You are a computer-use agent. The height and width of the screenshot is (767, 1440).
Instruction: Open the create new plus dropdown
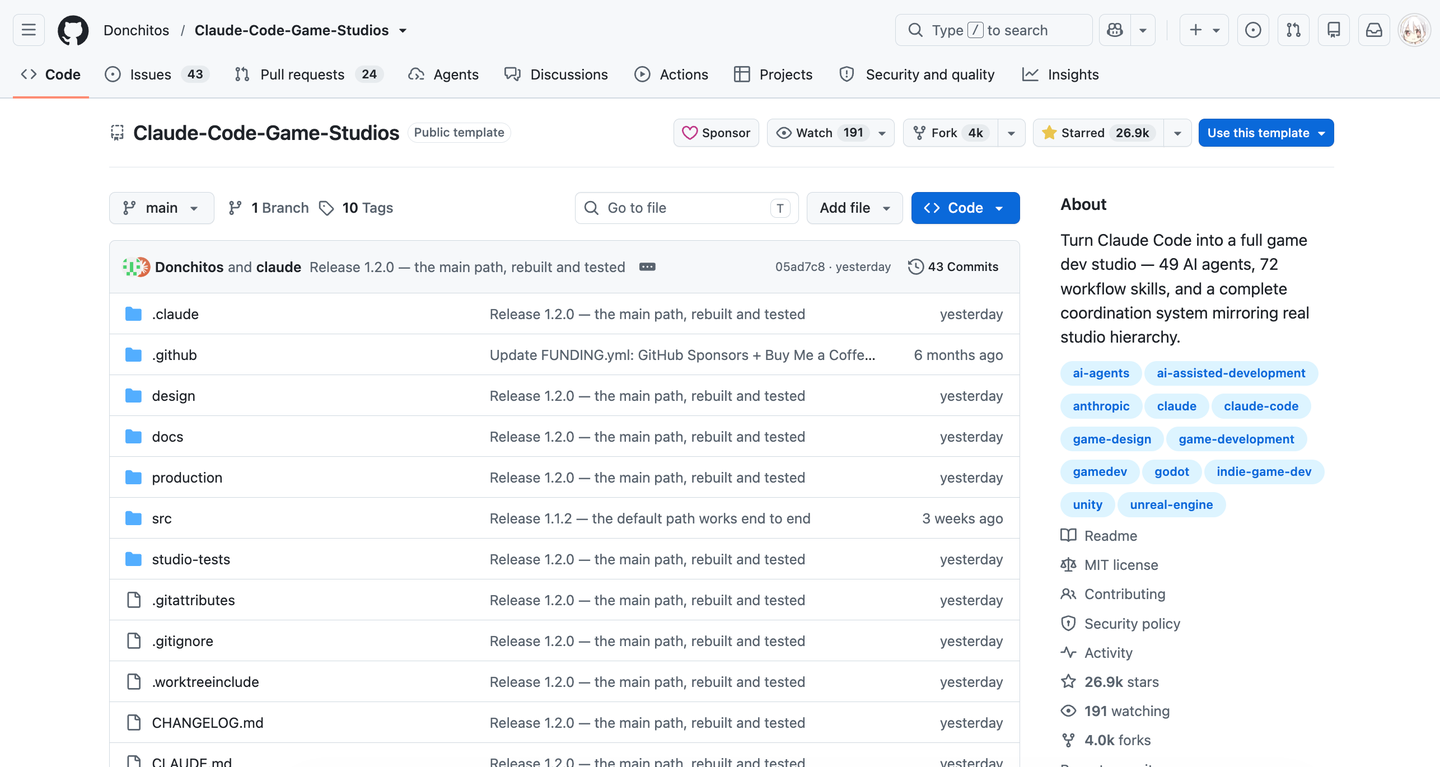click(1204, 30)
